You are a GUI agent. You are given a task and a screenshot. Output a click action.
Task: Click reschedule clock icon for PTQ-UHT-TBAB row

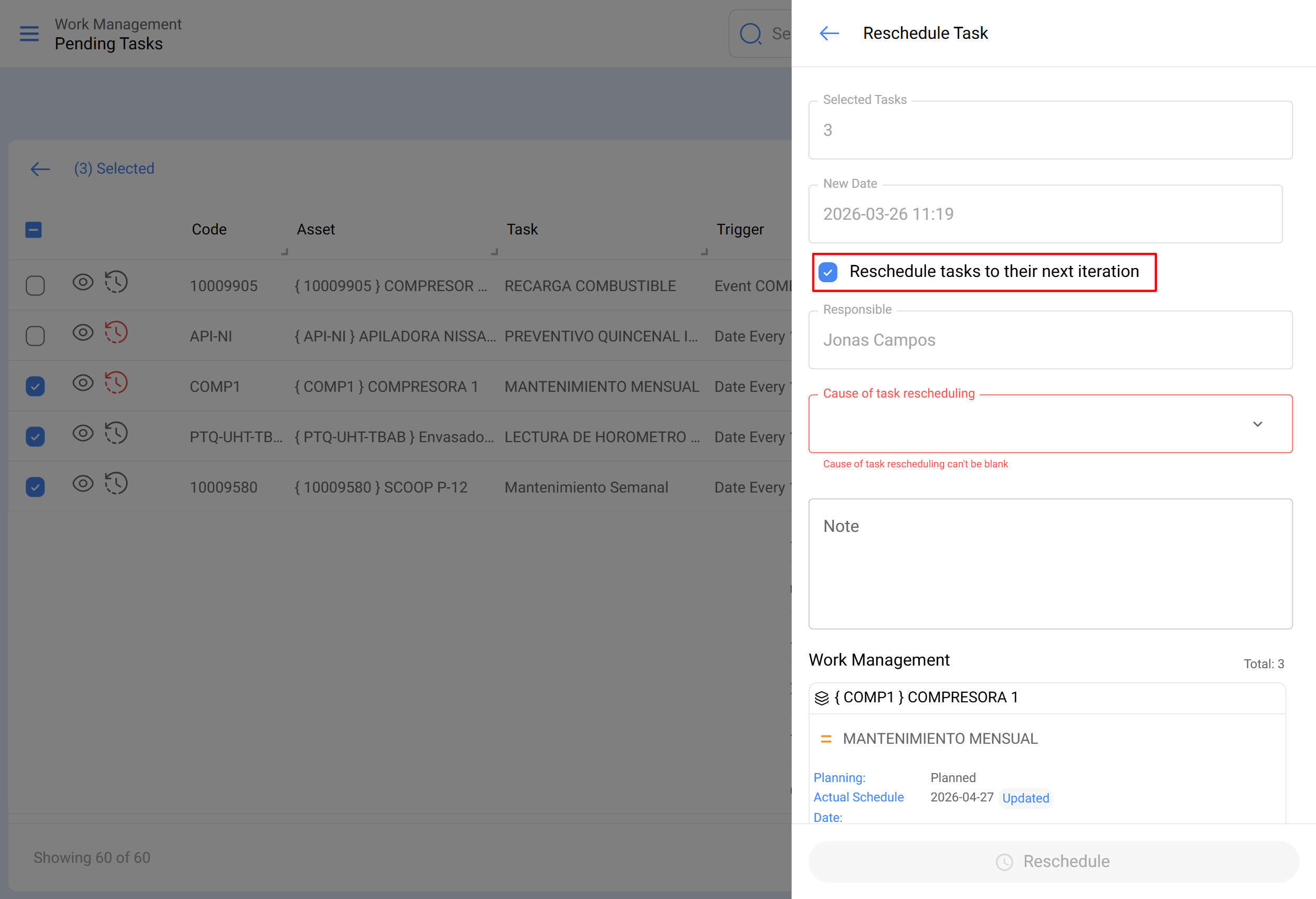click(x=116, y=433)
